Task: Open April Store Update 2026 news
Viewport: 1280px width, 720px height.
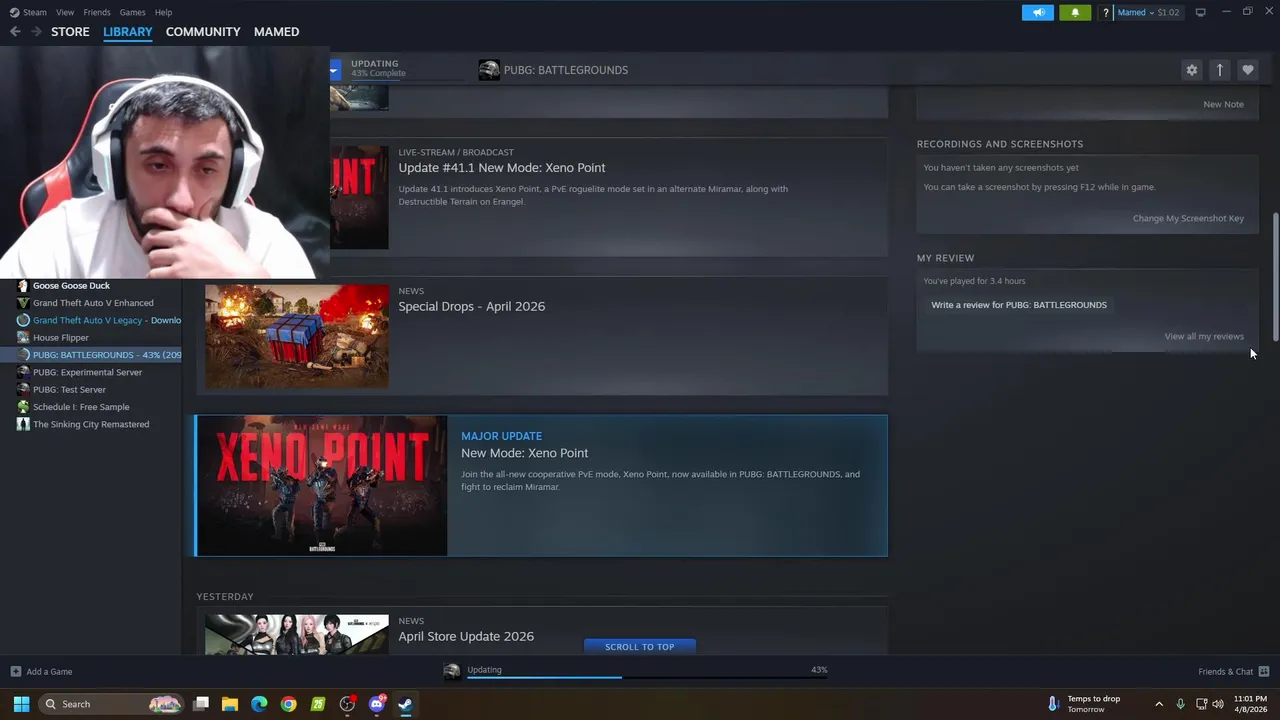Action: tap(466, 636)
